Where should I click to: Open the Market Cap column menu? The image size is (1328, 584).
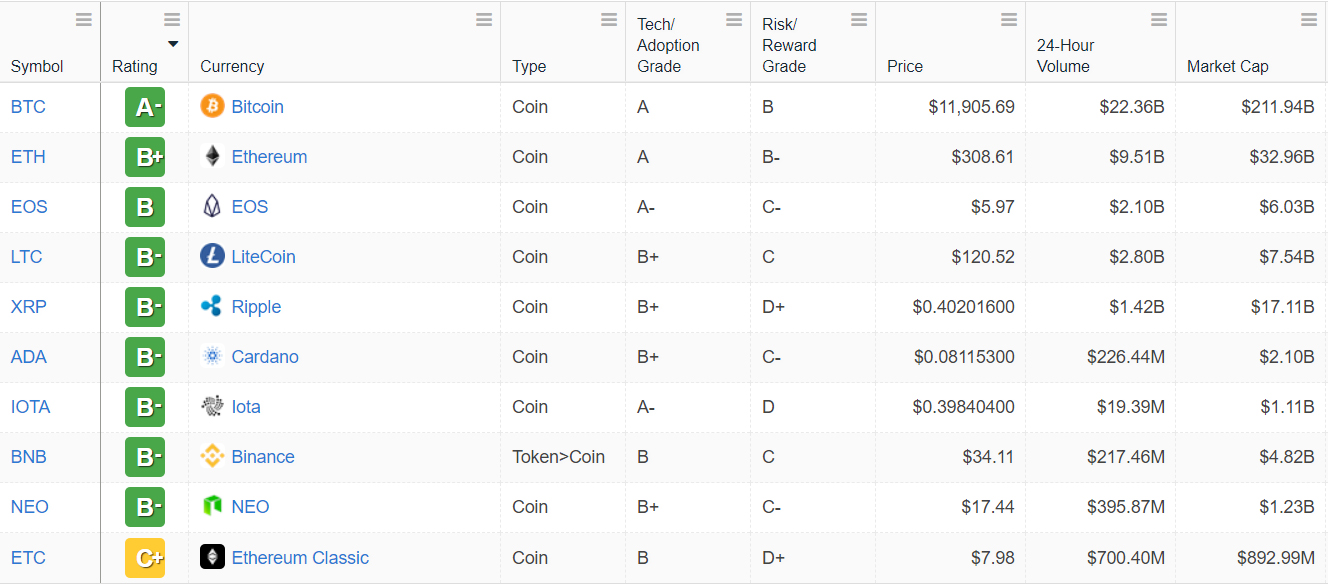coord(1309,20)
